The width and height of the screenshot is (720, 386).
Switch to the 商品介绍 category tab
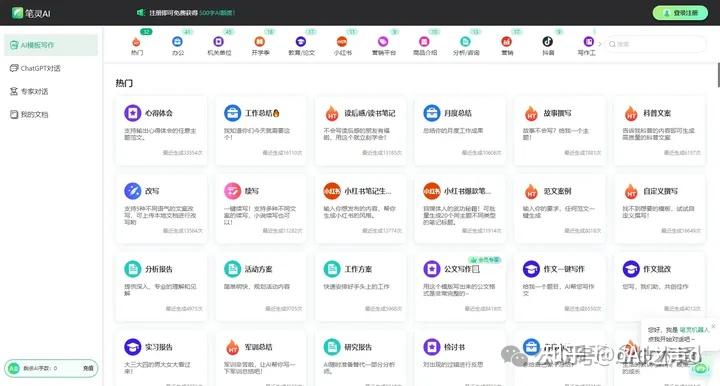click(x=425, y=45)
